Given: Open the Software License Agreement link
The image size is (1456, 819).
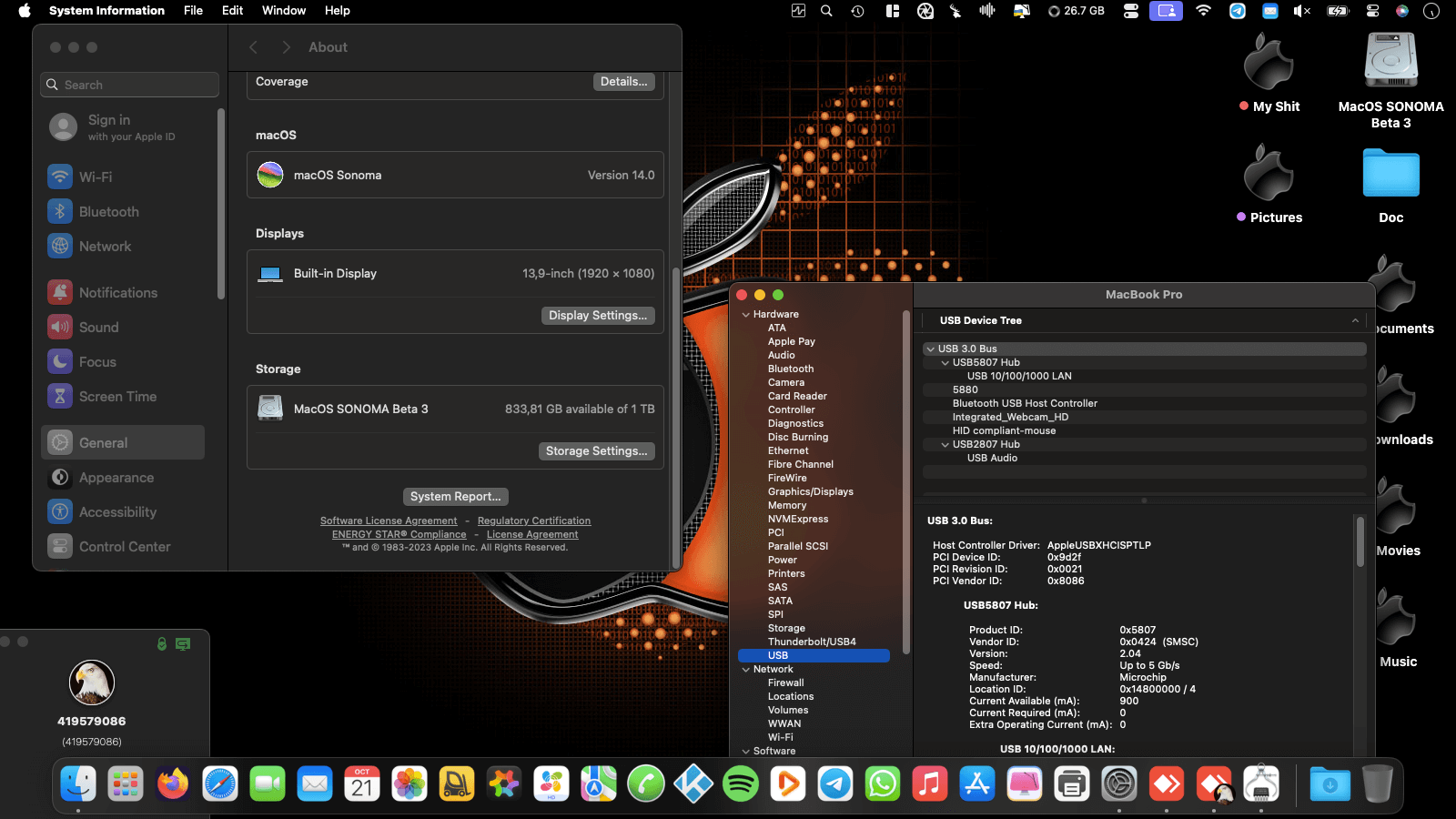Looking at the screenshot, I should pos(389,521).
